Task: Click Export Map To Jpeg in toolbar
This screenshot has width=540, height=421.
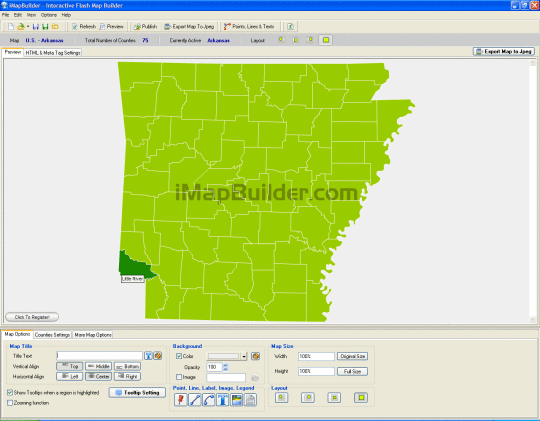Action: click(189, 27)
